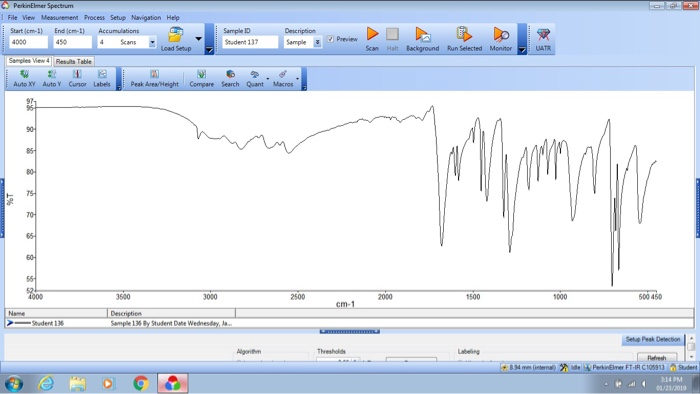Switch to the Results Table tab
The height and width of the screenshot is (394, 700).
[x=74, y=62]
